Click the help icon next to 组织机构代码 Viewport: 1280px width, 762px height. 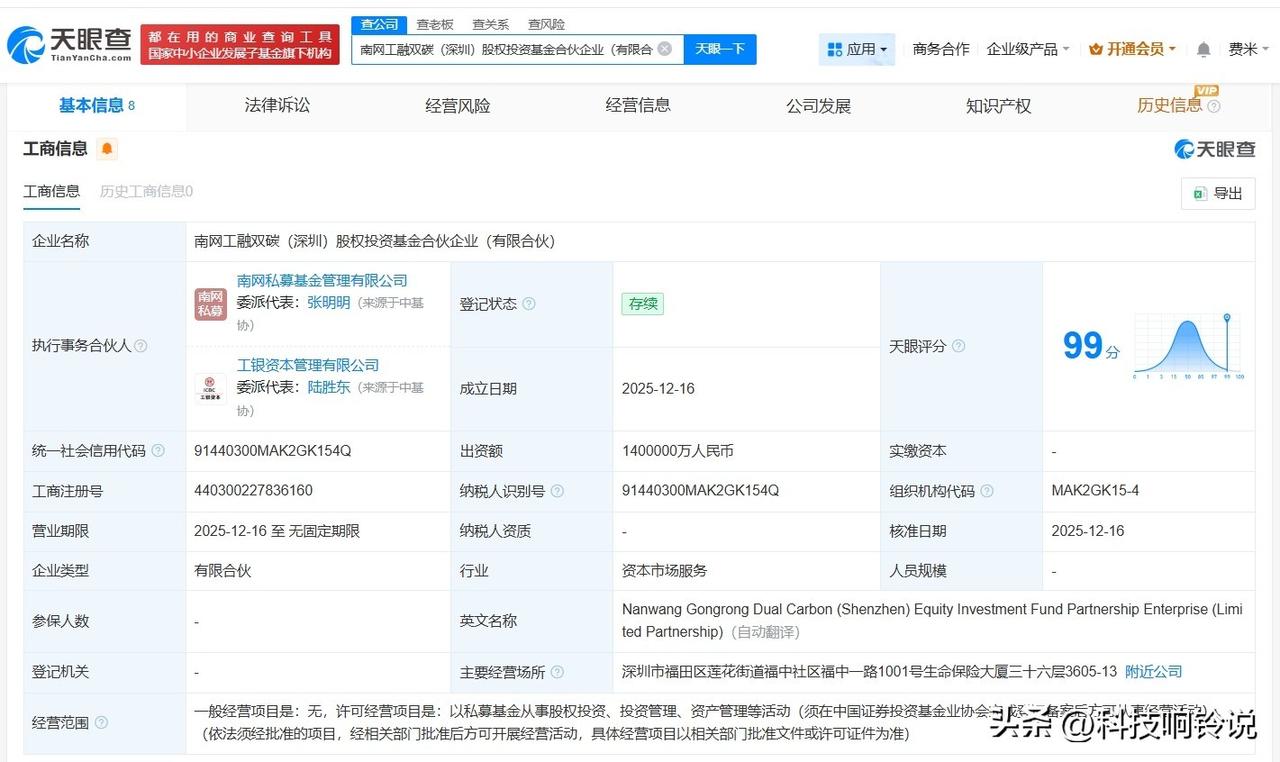point(987,491)
